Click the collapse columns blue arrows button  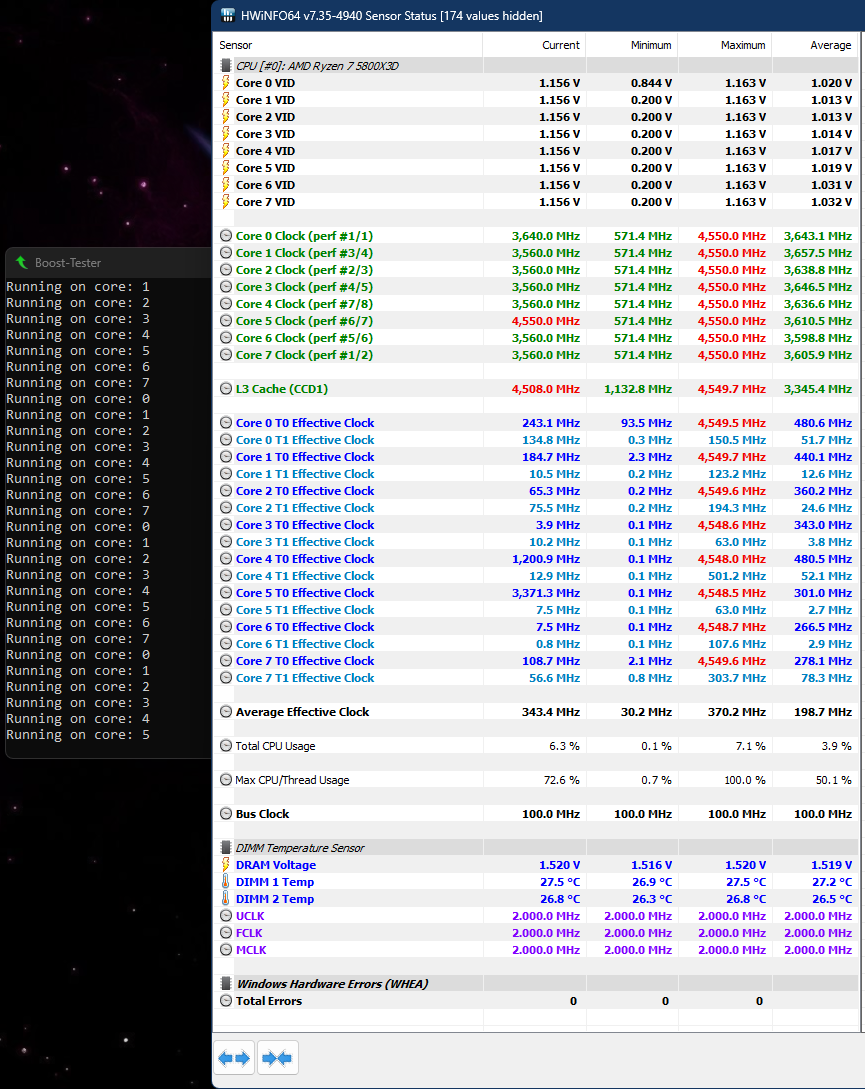click(277, 1058)
